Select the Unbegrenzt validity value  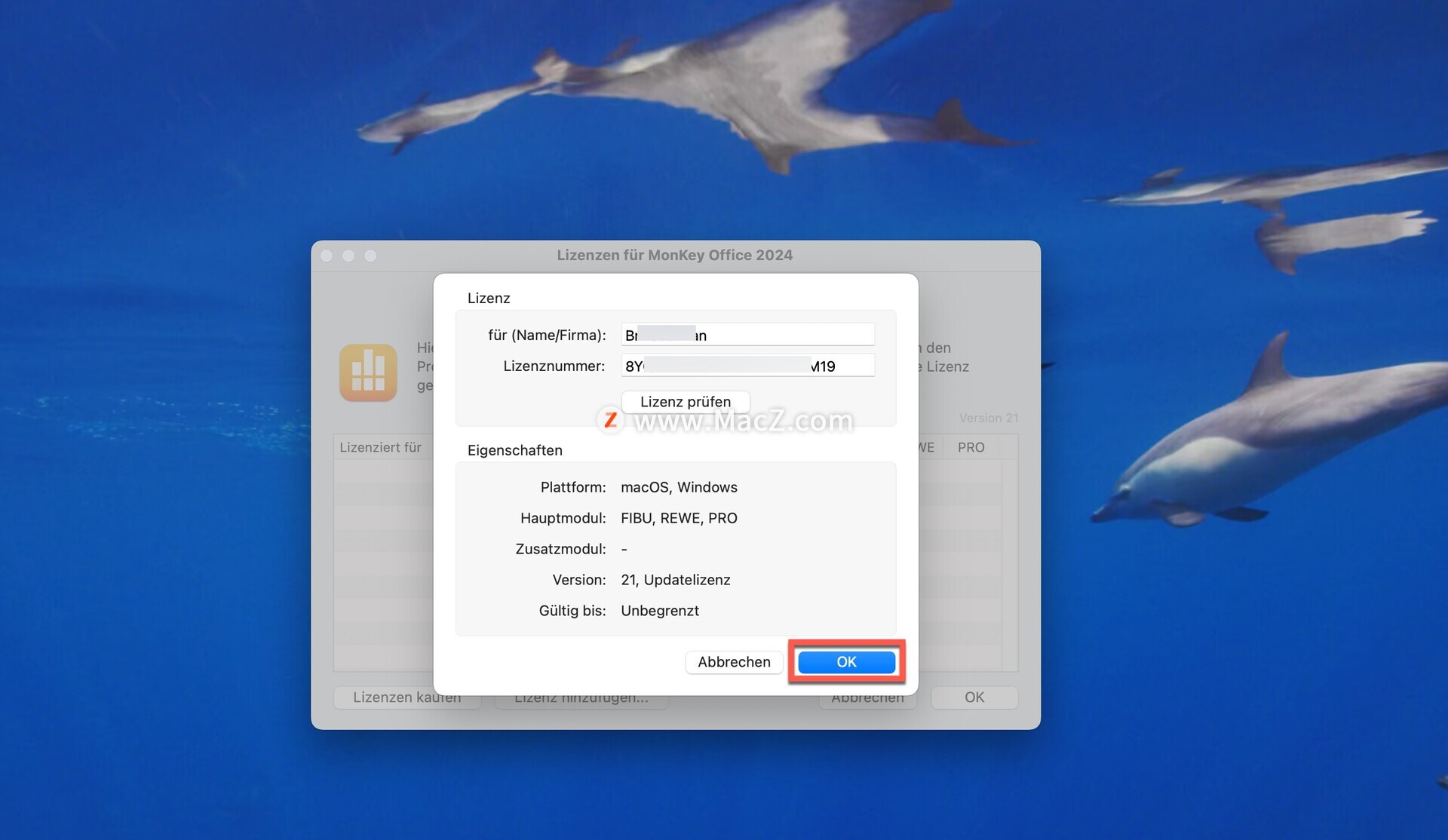660,611
